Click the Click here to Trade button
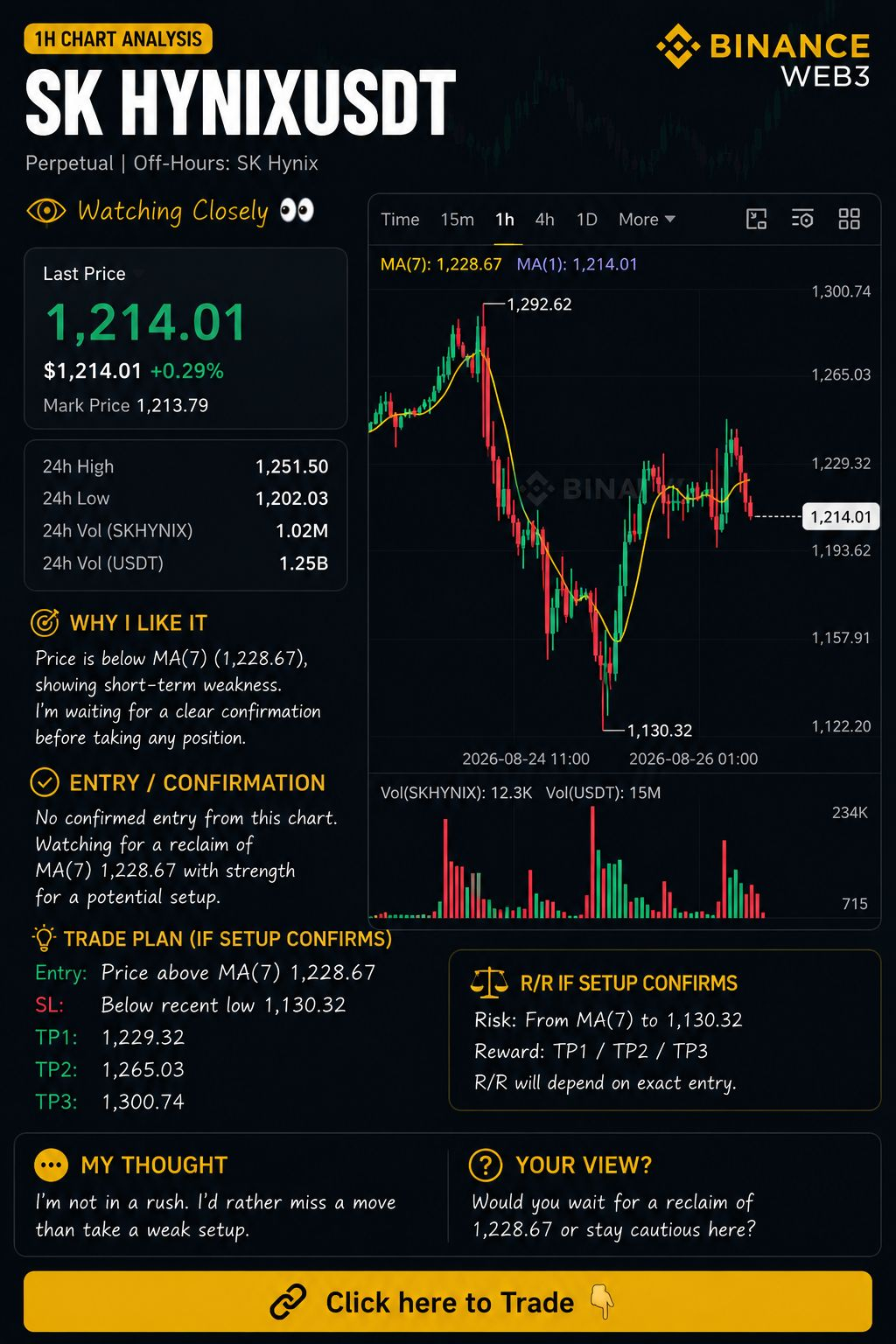The image size is (896, 1344). [448, 1302]
